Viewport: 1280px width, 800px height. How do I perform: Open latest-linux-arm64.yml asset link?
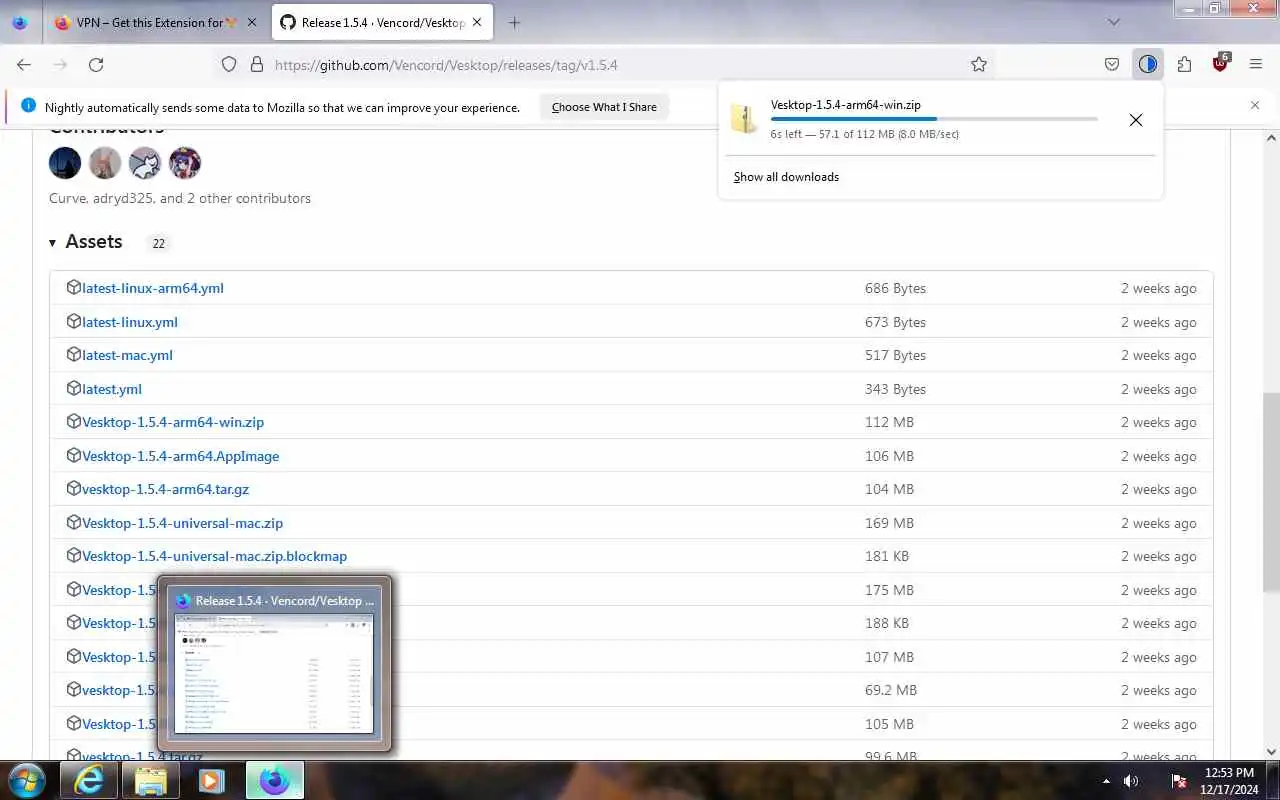pyautogui.click(x=153, y=288)
